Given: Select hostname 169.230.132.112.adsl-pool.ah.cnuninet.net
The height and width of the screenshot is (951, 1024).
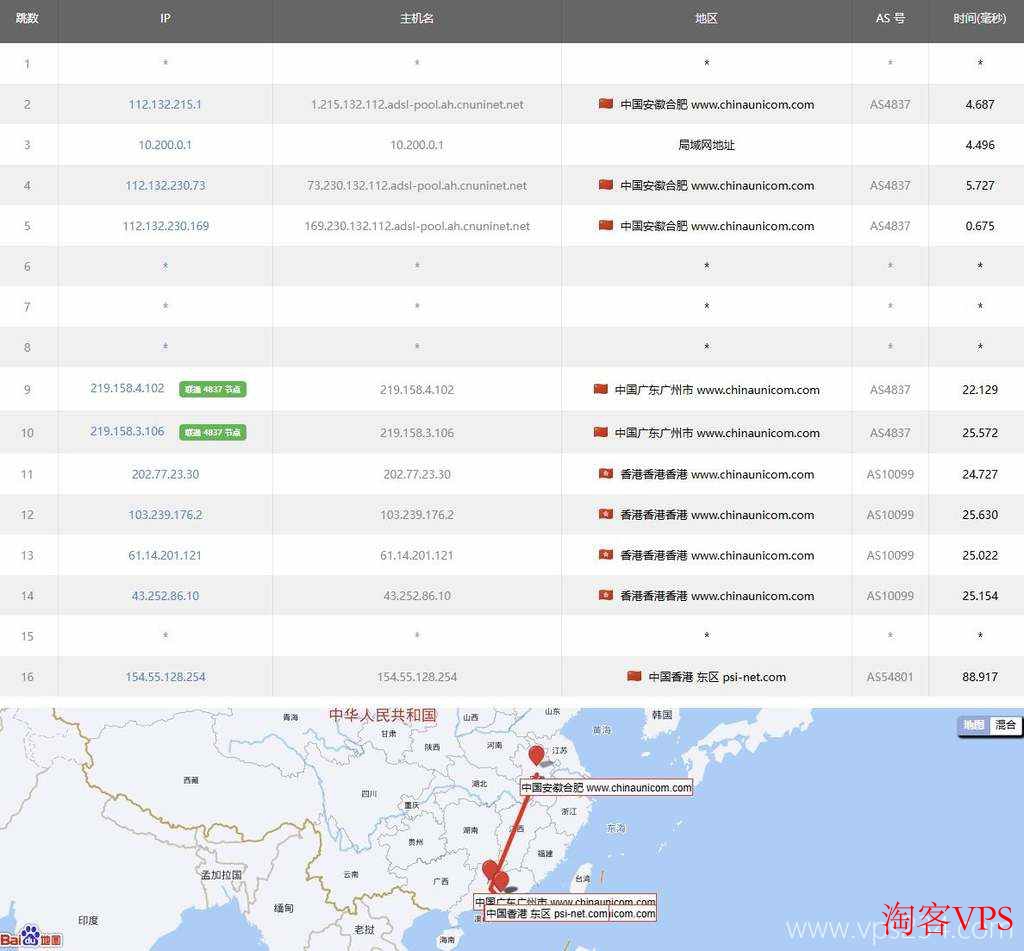Looking at the screenshot, I should 417,226.
